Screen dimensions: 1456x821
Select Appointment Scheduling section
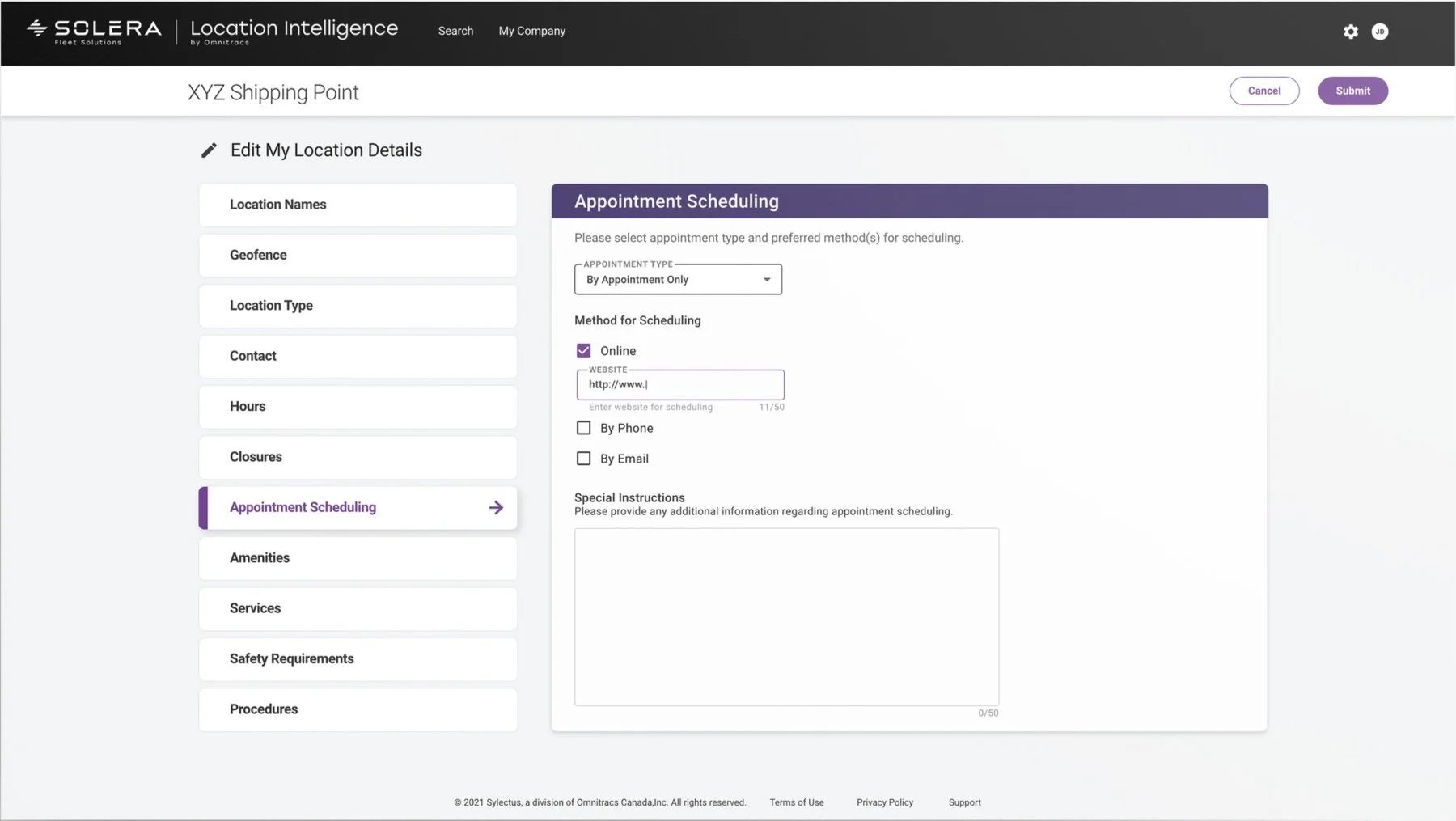click(358, 507)
